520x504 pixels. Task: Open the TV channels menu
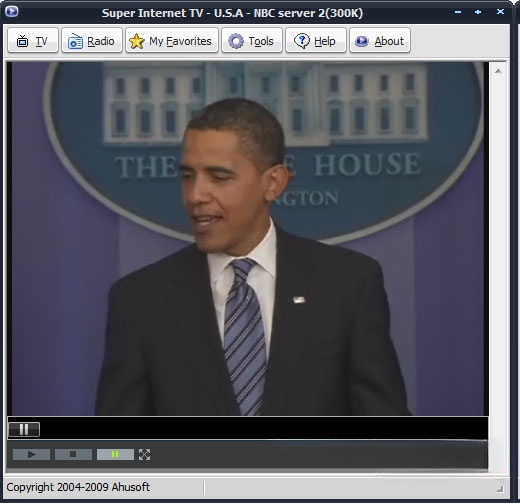click(x=33, y=41)
